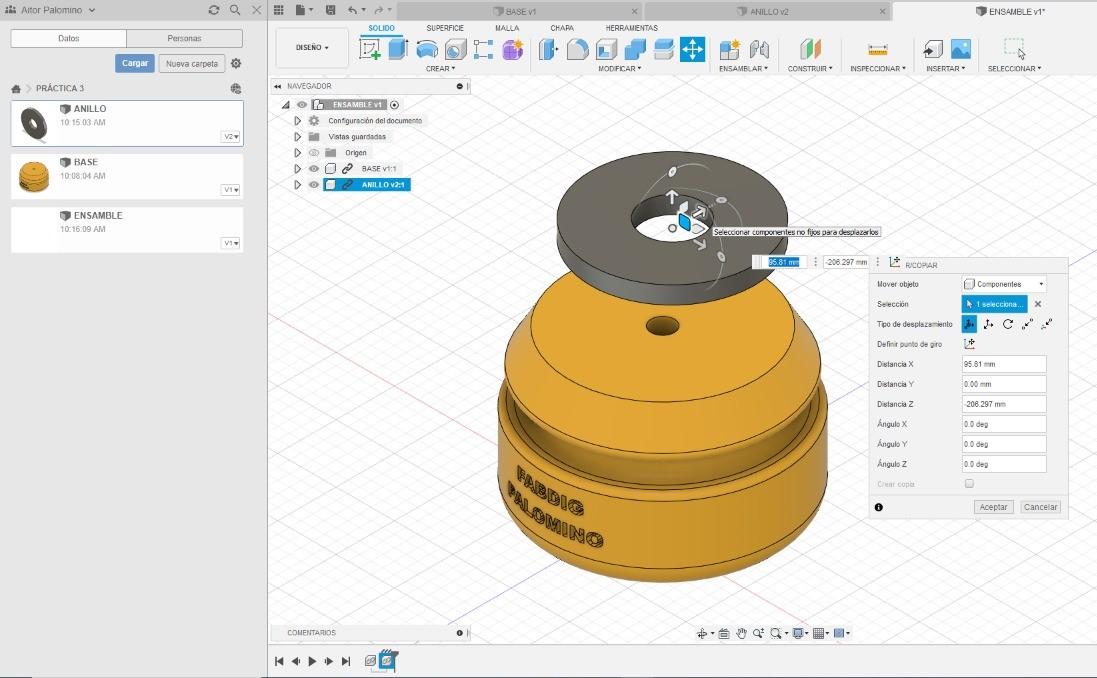The height and width of the screenshot is (678, 1097).
Task: Activate the Fillet tool
Action: click(577, 49)
